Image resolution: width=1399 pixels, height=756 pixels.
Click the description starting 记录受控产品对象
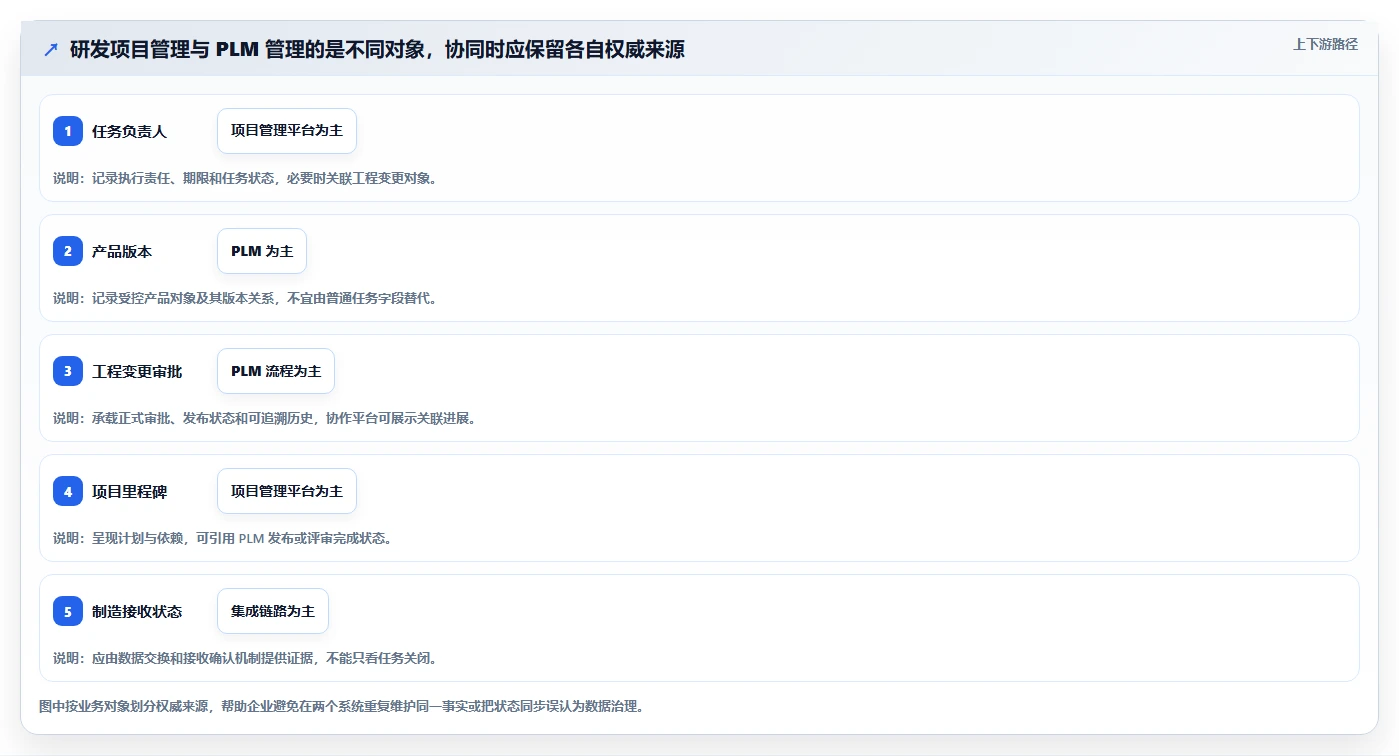[245, 298]
